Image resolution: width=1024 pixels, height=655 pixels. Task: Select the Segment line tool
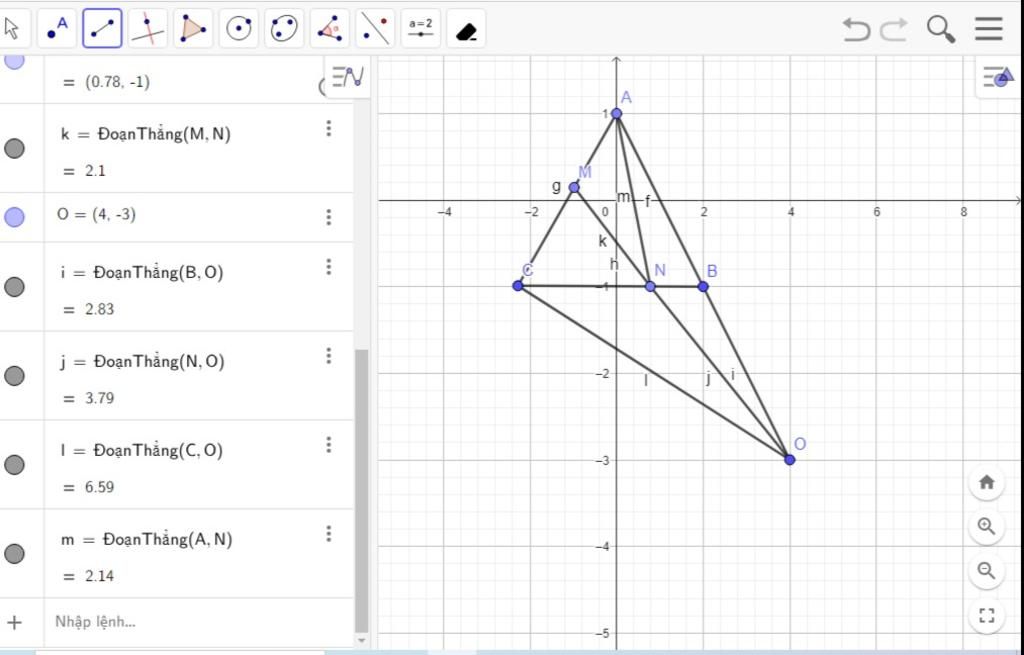coord(102,29)
